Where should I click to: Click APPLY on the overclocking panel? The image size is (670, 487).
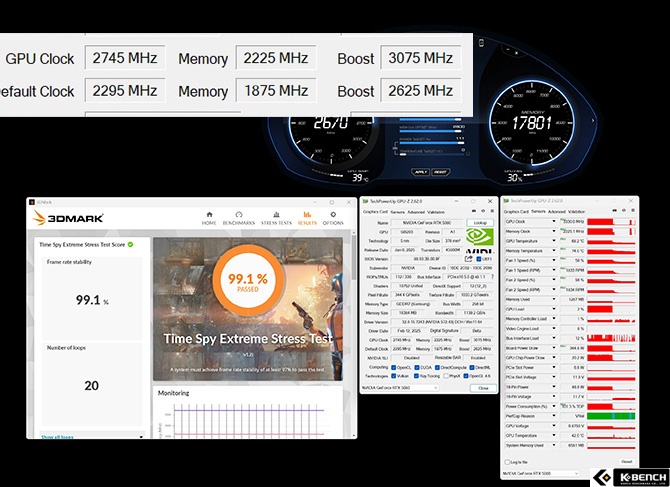[420, 172]
